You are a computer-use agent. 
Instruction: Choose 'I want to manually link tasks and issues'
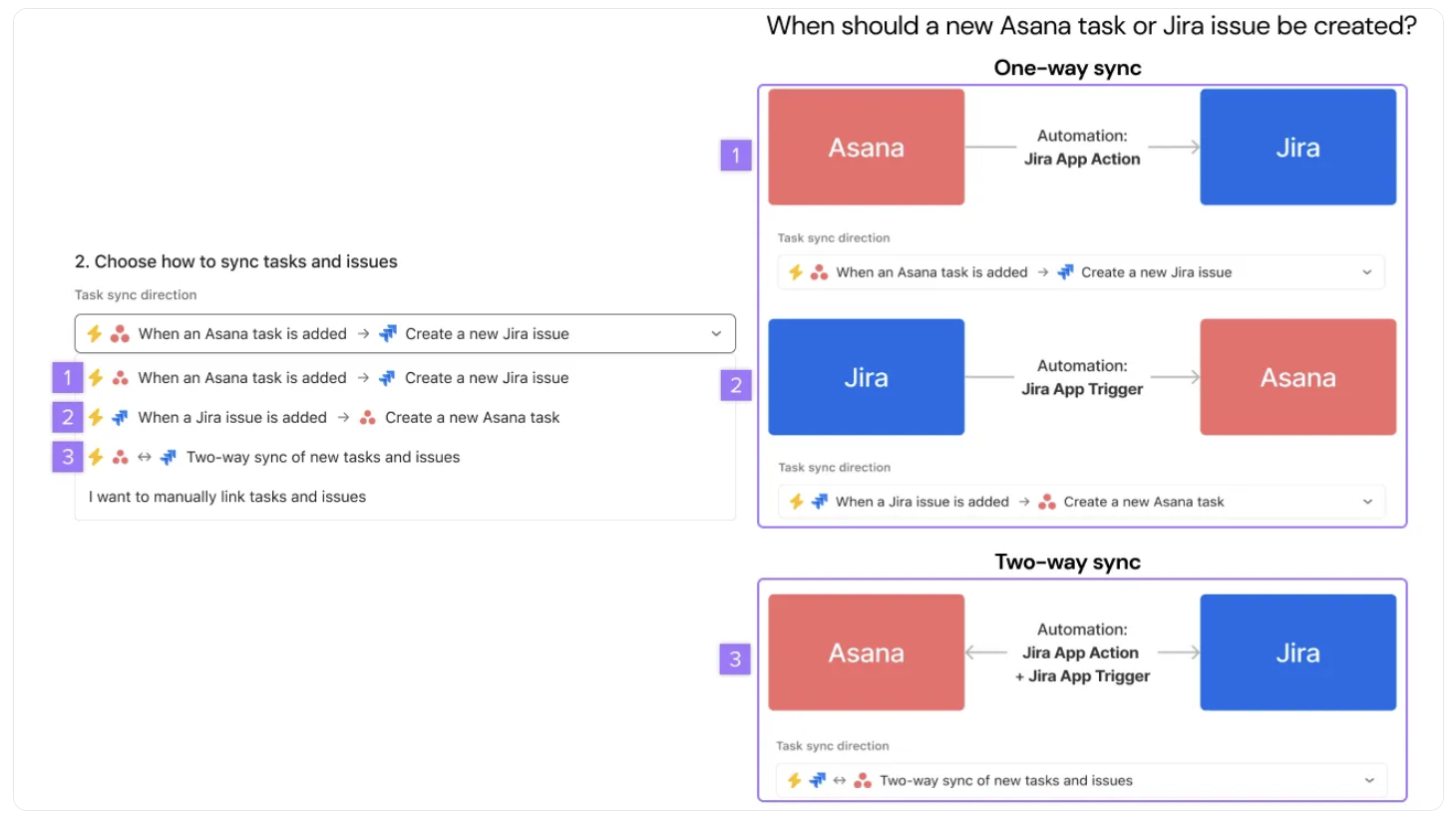227,497
